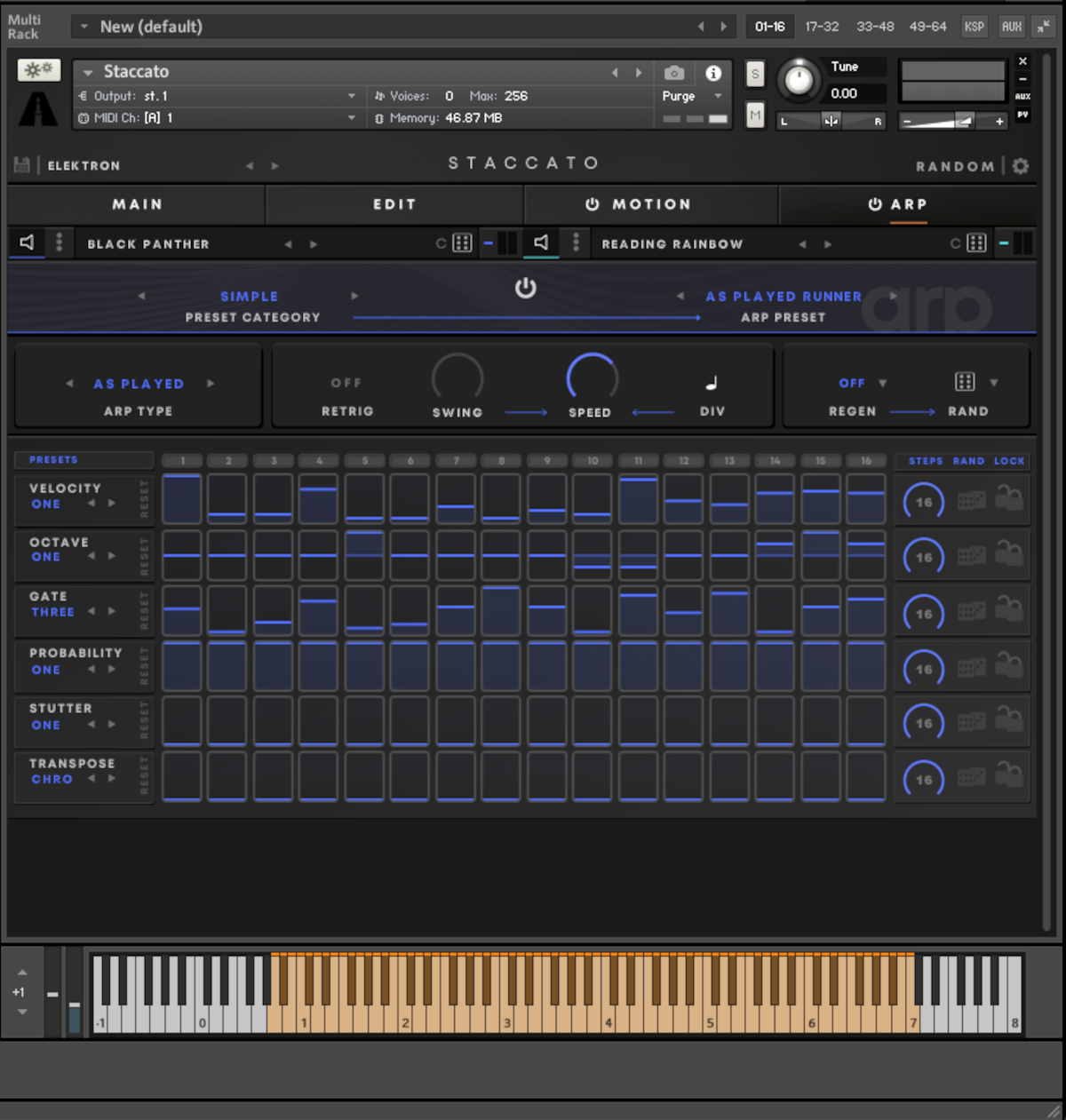Lock the GATE row
The height and width of the screenshot is (1120, 1066).
pos(1009,608)
